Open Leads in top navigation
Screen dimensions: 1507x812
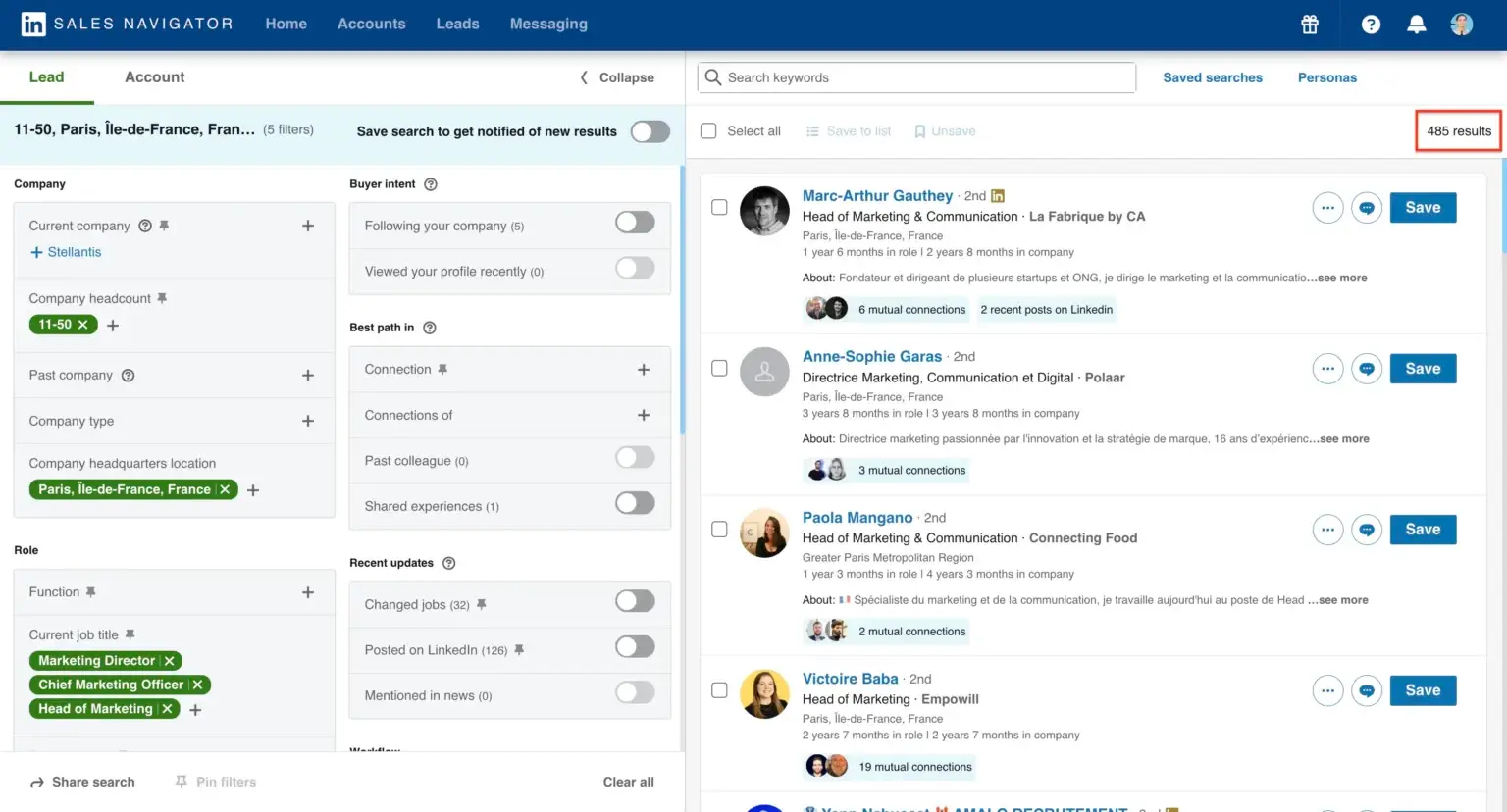pyautogui.click(x=457, y=24)
